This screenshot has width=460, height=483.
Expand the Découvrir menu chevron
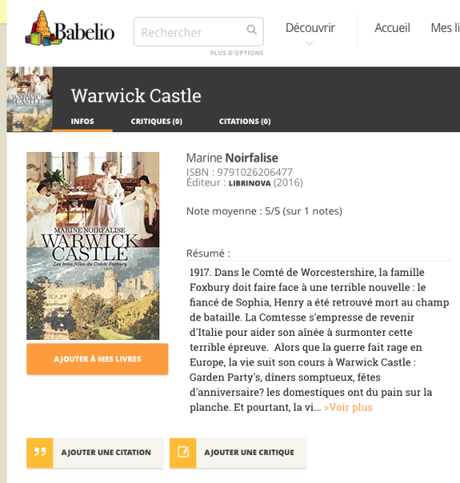[309, 43]
